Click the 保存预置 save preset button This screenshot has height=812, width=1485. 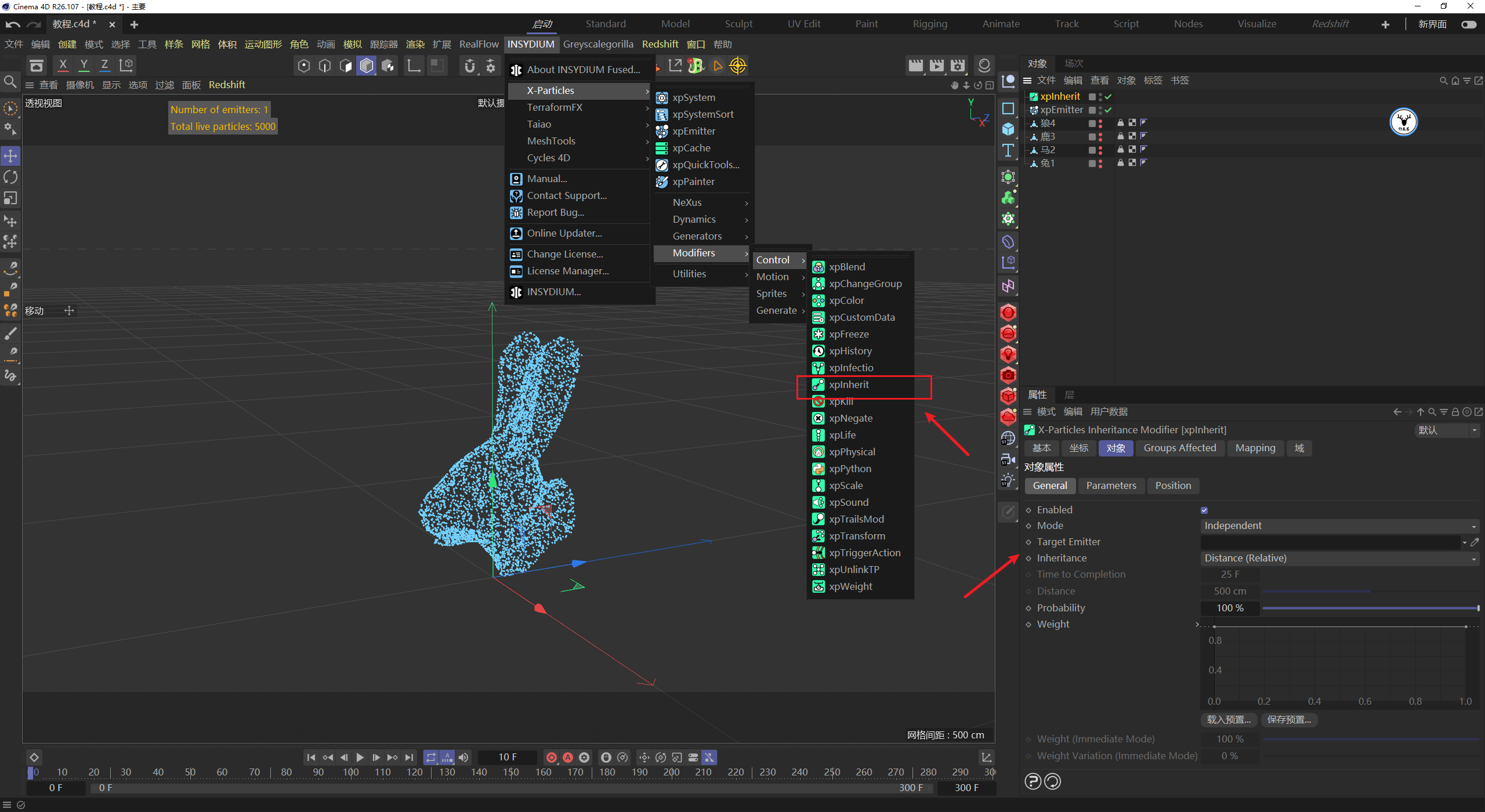[x=1289, y=720]
